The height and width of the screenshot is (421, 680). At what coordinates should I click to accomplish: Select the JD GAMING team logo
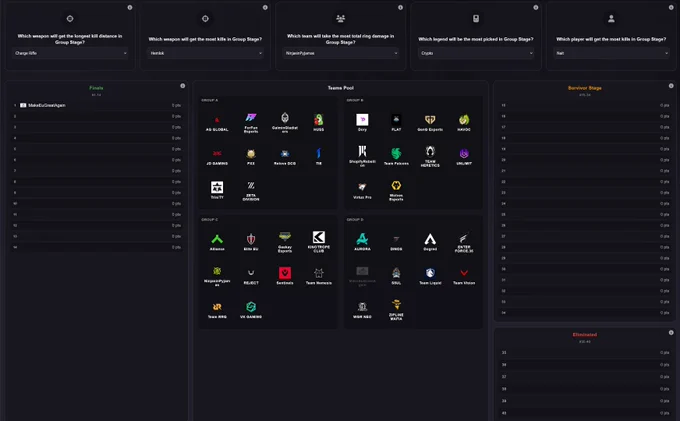click(217, 153)
